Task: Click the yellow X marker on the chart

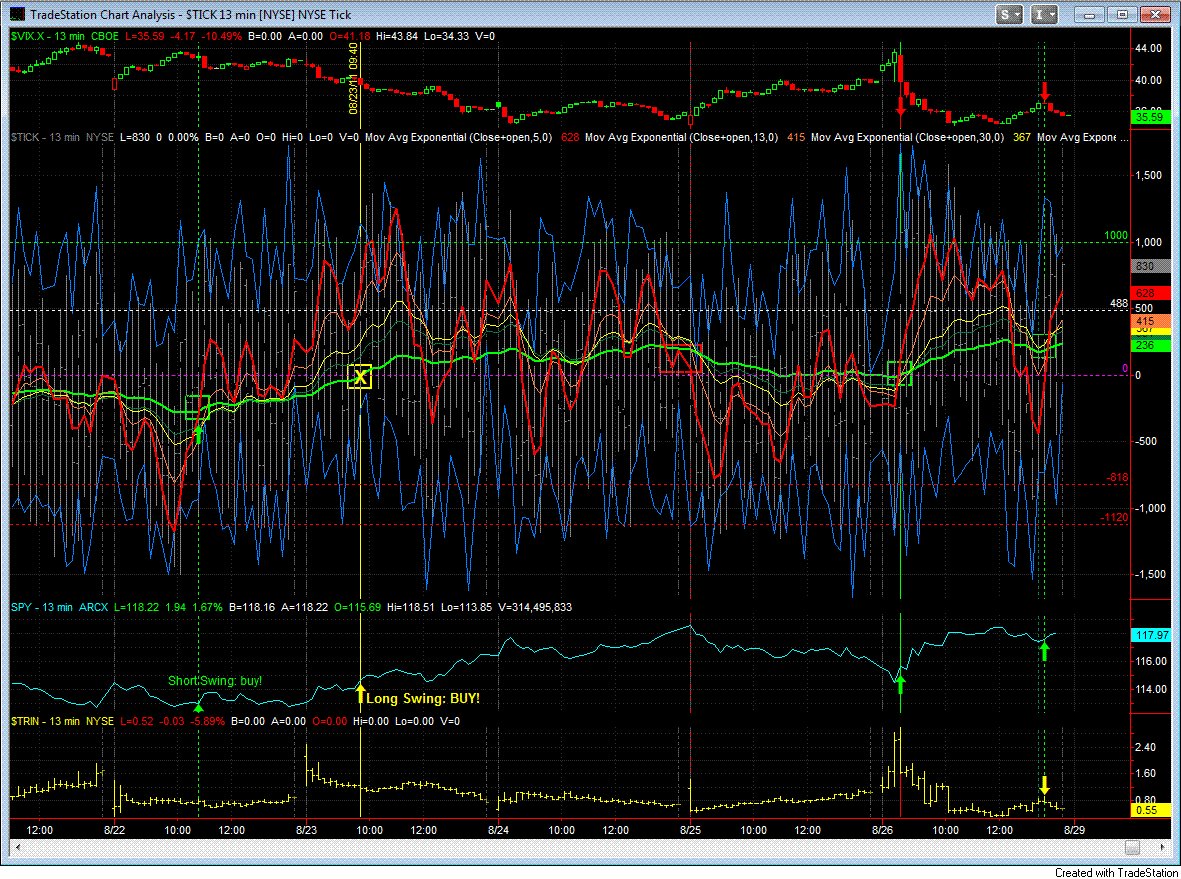Action: pos(360,377)
